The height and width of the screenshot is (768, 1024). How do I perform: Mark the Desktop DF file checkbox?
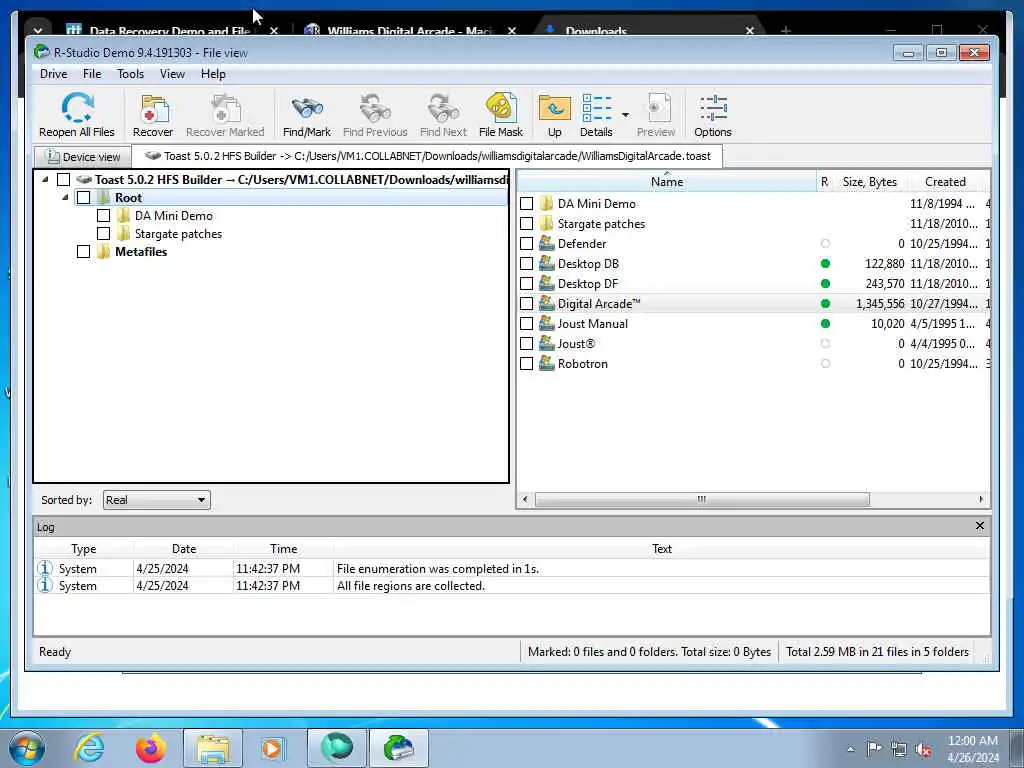(x=526, y=283)
